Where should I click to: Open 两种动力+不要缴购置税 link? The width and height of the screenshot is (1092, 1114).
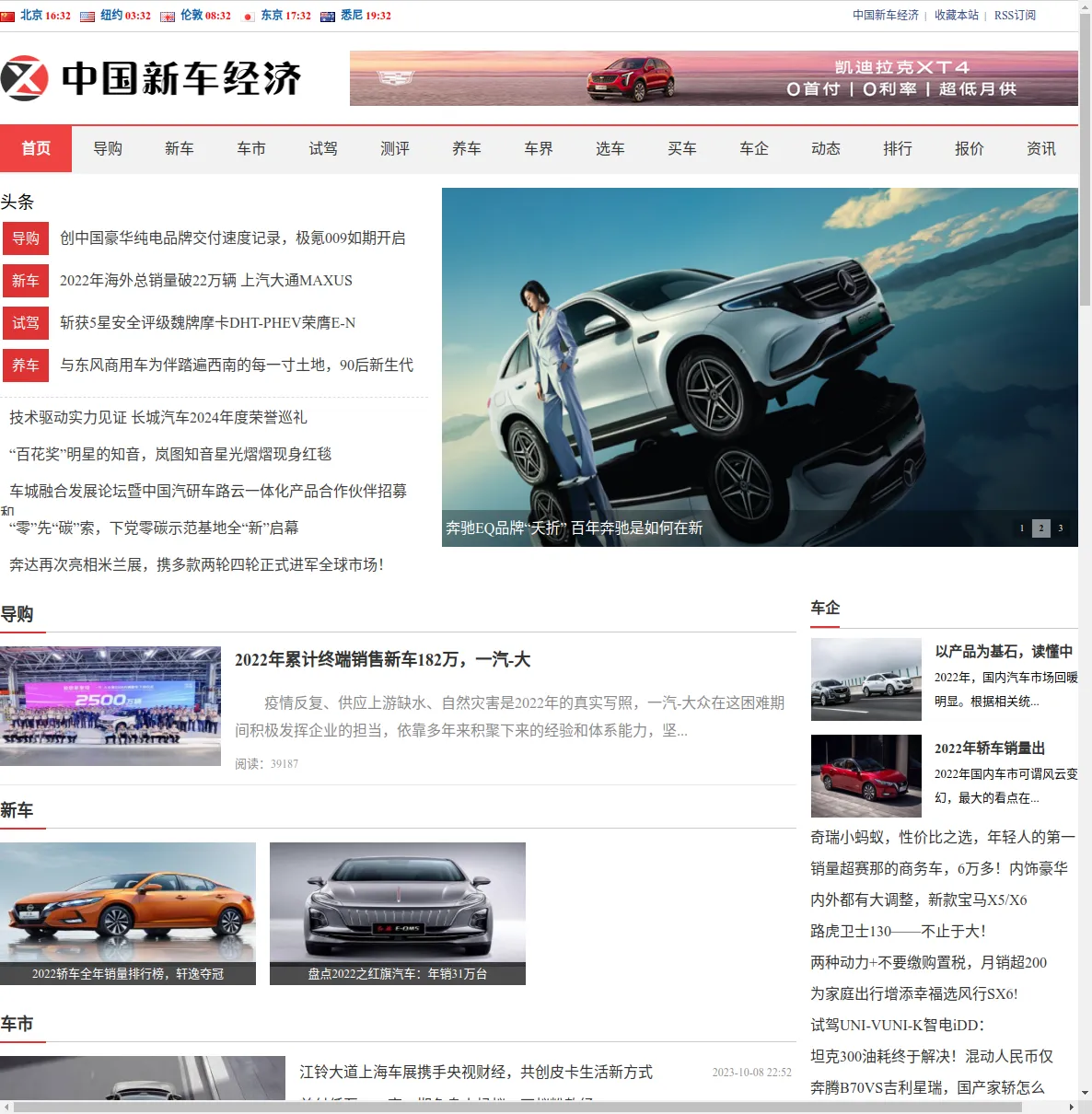[929, 963]
